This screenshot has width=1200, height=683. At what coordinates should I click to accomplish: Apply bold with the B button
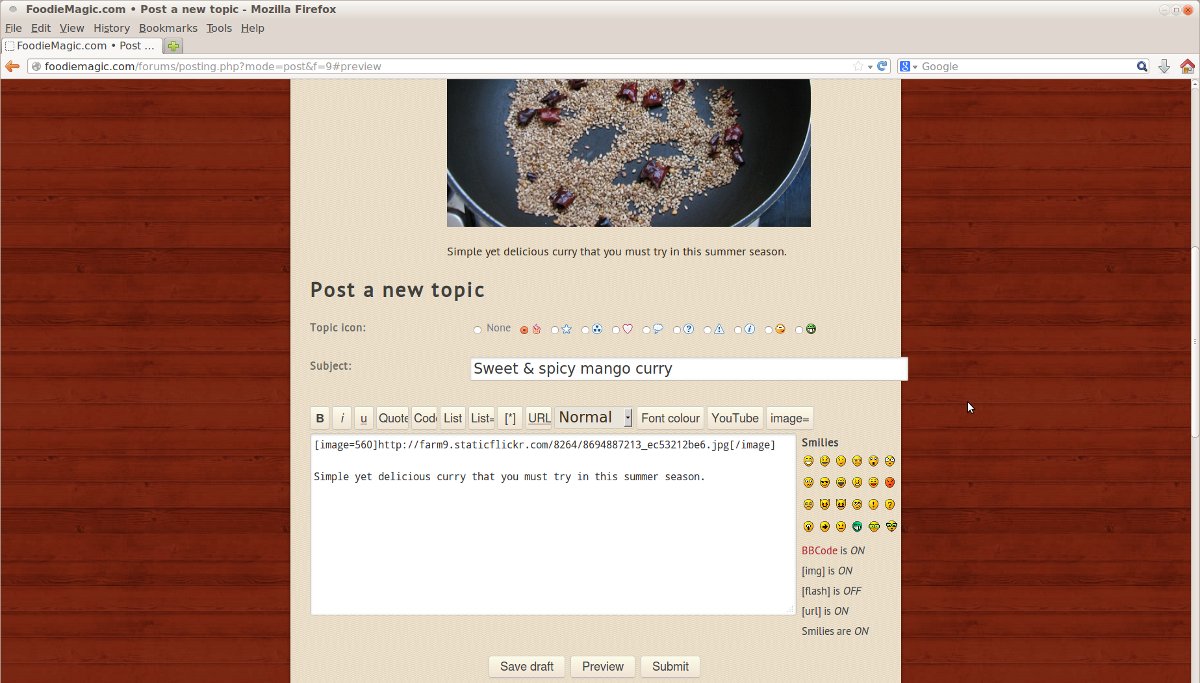[320, 418]
